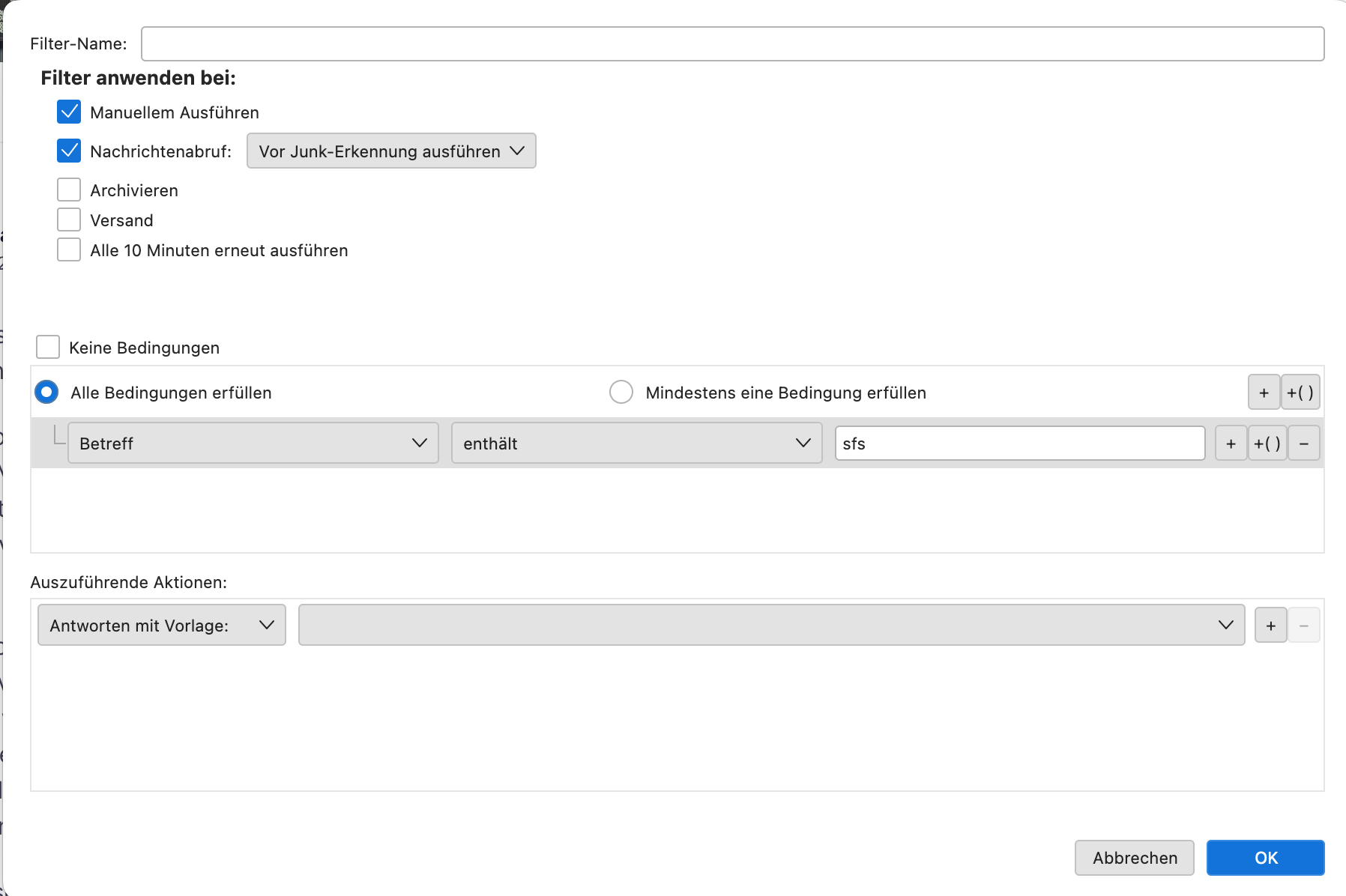Remove the Betreff condition row
Viewport: 1346px width, 896px height.
(1304, 444)
